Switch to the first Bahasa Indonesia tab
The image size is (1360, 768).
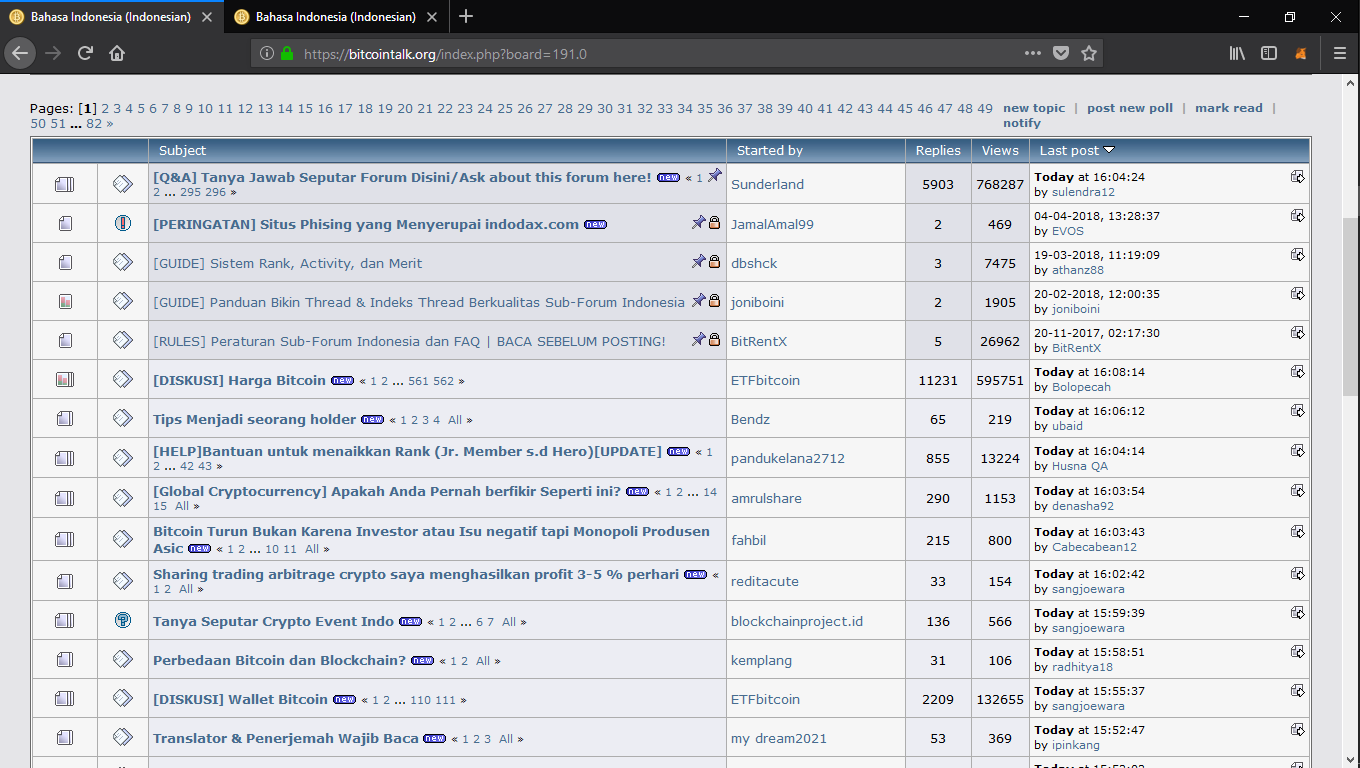[x=111, y=16]
